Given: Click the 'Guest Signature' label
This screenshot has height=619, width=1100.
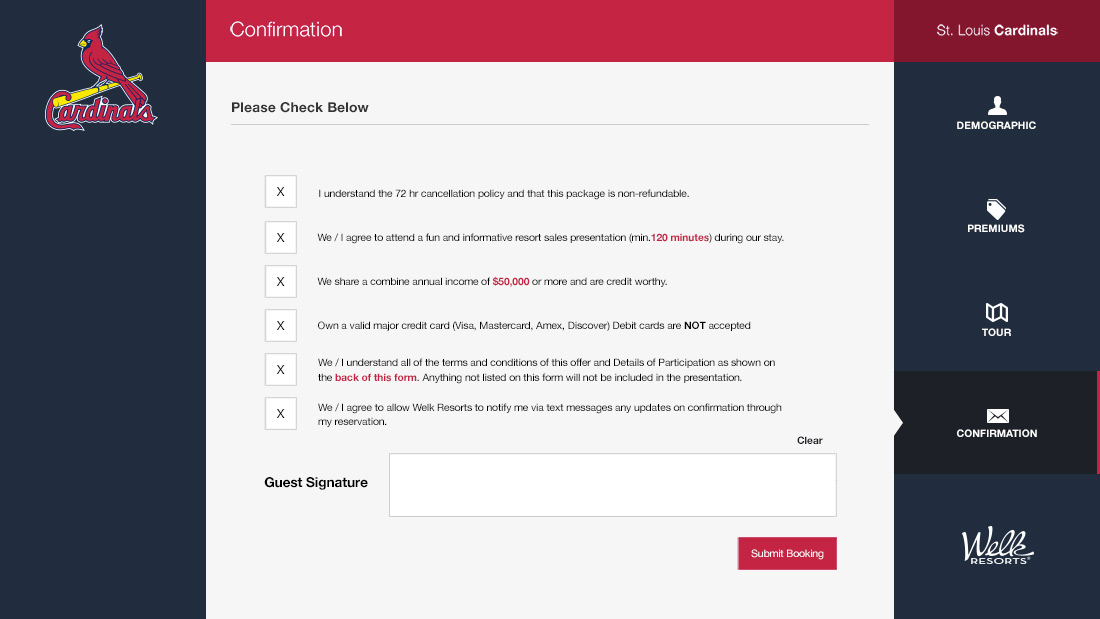Looking at the screenshot, I should (316, 483).
